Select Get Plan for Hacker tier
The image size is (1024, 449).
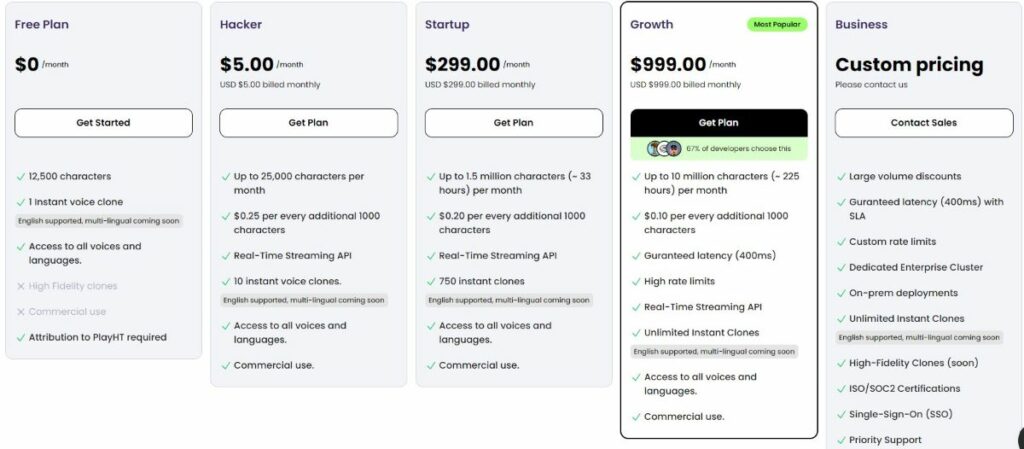point(308,123)
